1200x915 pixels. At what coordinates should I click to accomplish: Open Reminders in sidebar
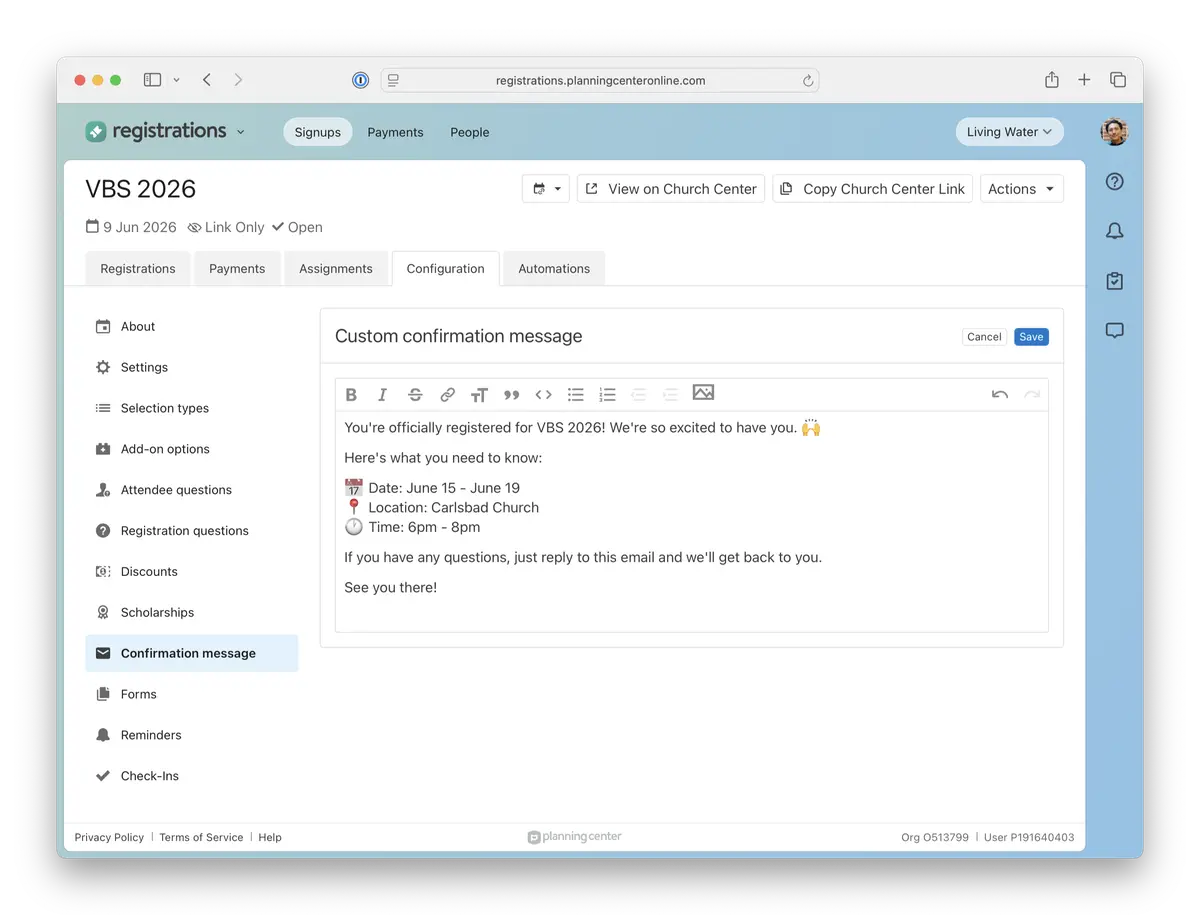click(192, 735)
